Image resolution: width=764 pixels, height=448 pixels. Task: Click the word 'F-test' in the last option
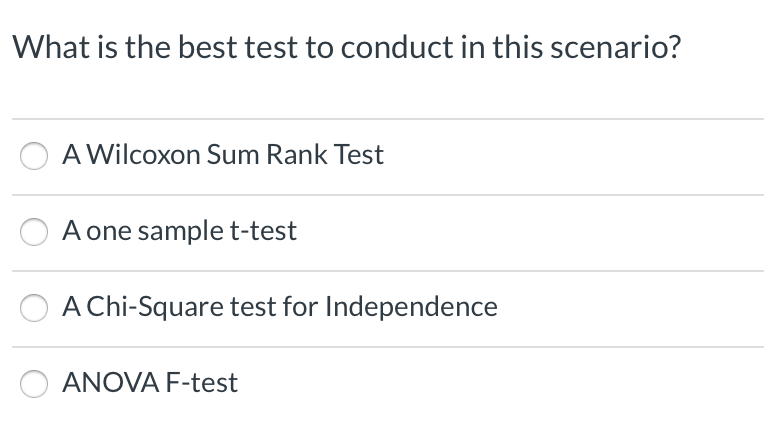pyautogui.click(x=202, y=383)
